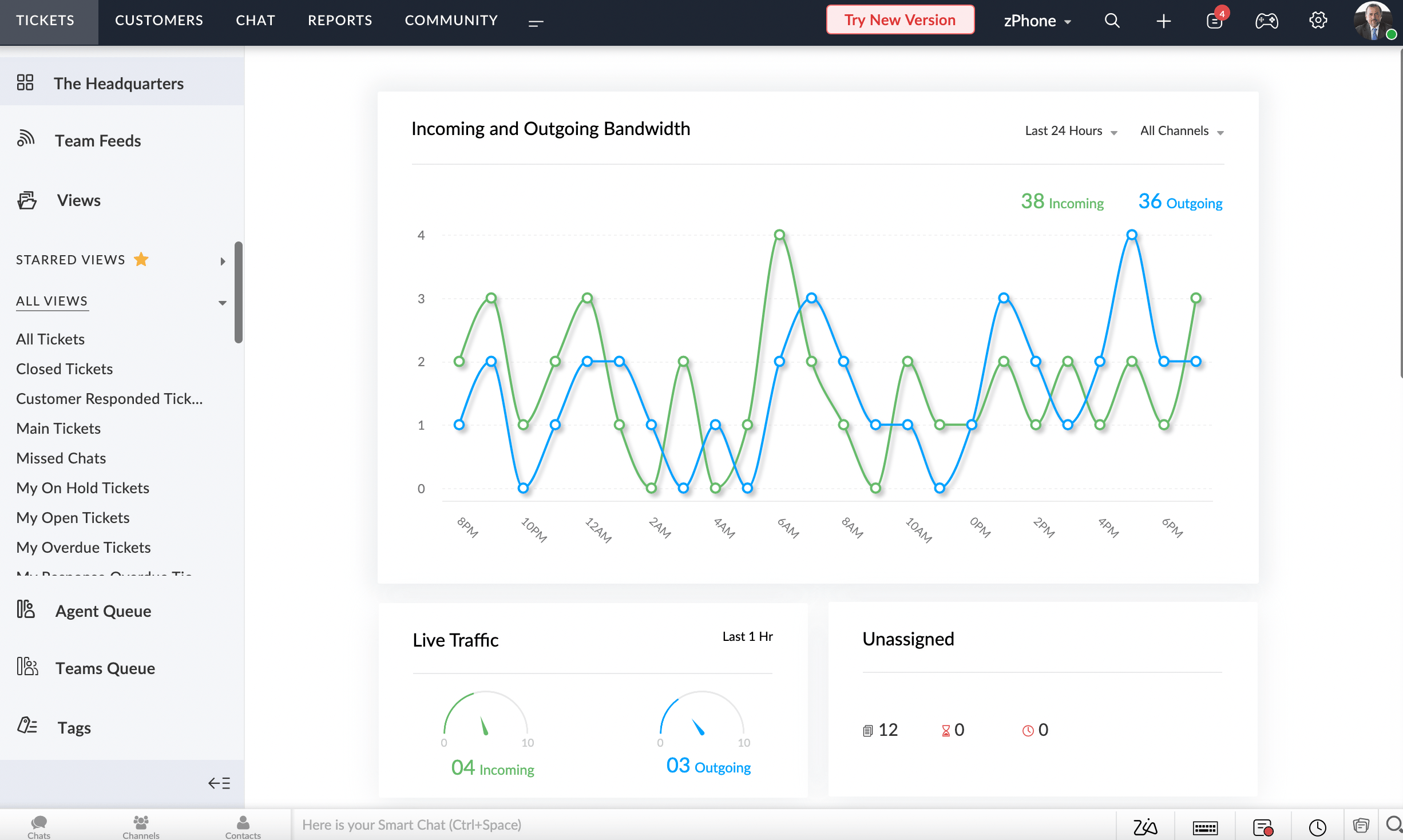Select The Headquarters menu item
This screenshot has width=1403, height=840.
click(x=122, y=81)
